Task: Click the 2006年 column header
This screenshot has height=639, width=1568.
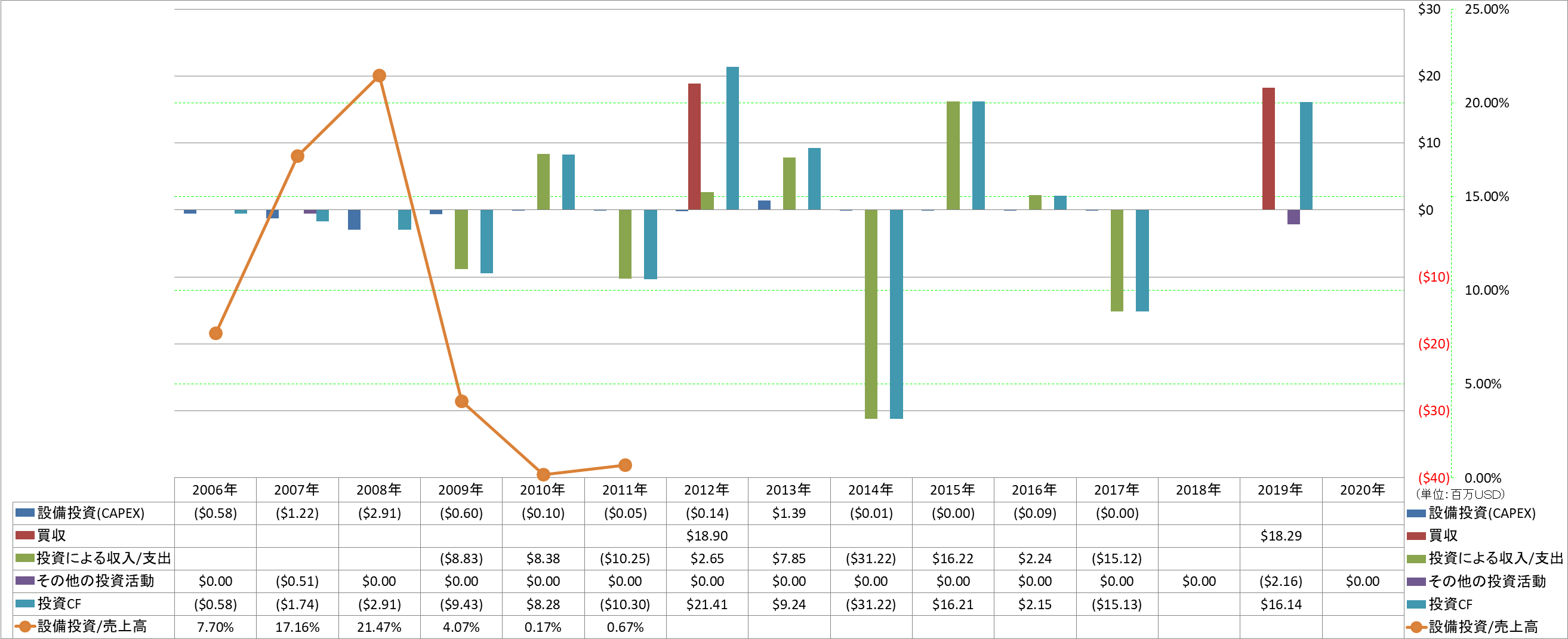Action: click(215, 490)
